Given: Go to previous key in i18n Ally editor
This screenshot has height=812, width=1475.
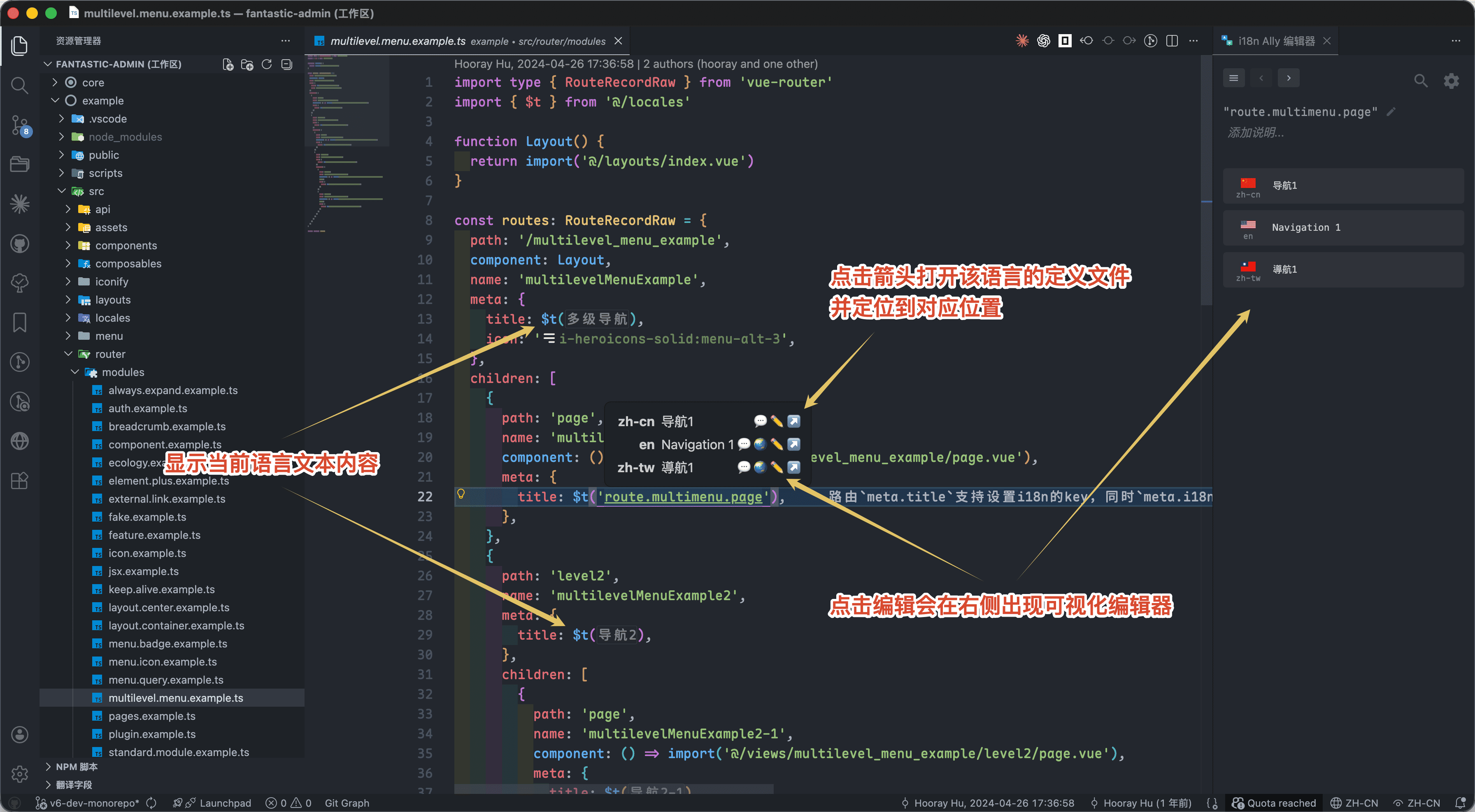Looking at the screenshot, I should (x=1261, y=78).
